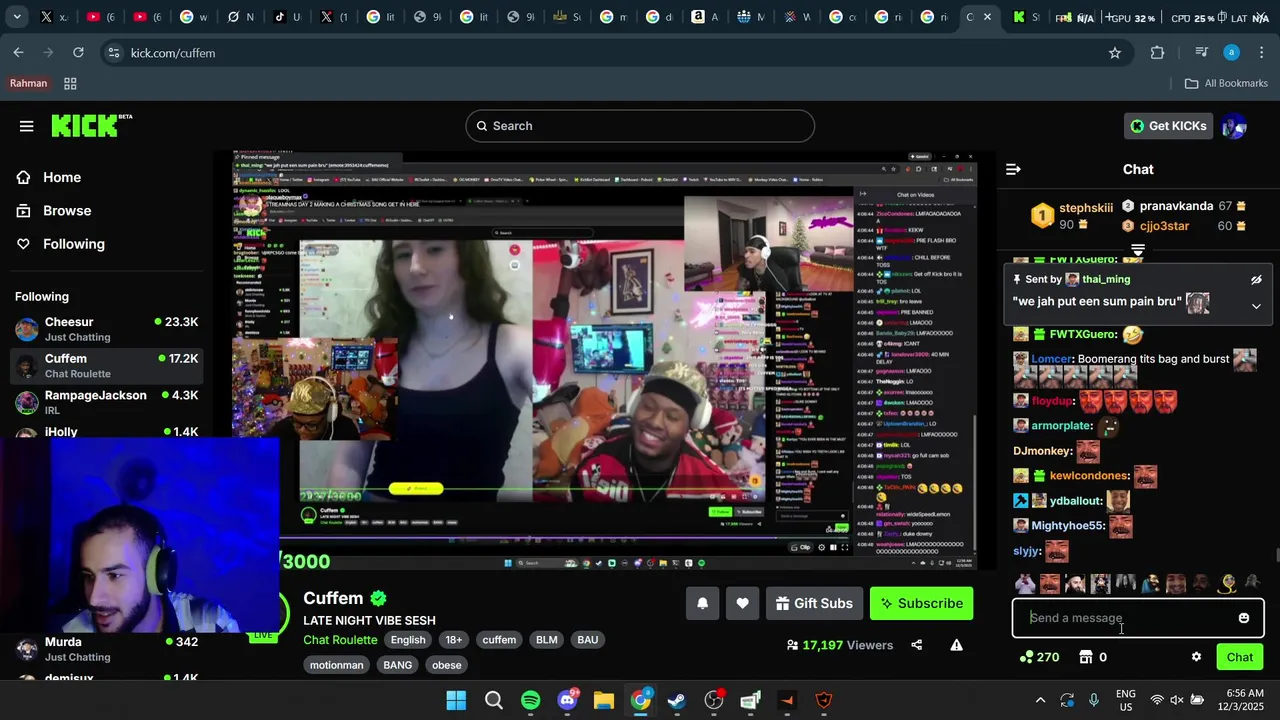Open RampageJackson channel in Following list

pos(106,402)
